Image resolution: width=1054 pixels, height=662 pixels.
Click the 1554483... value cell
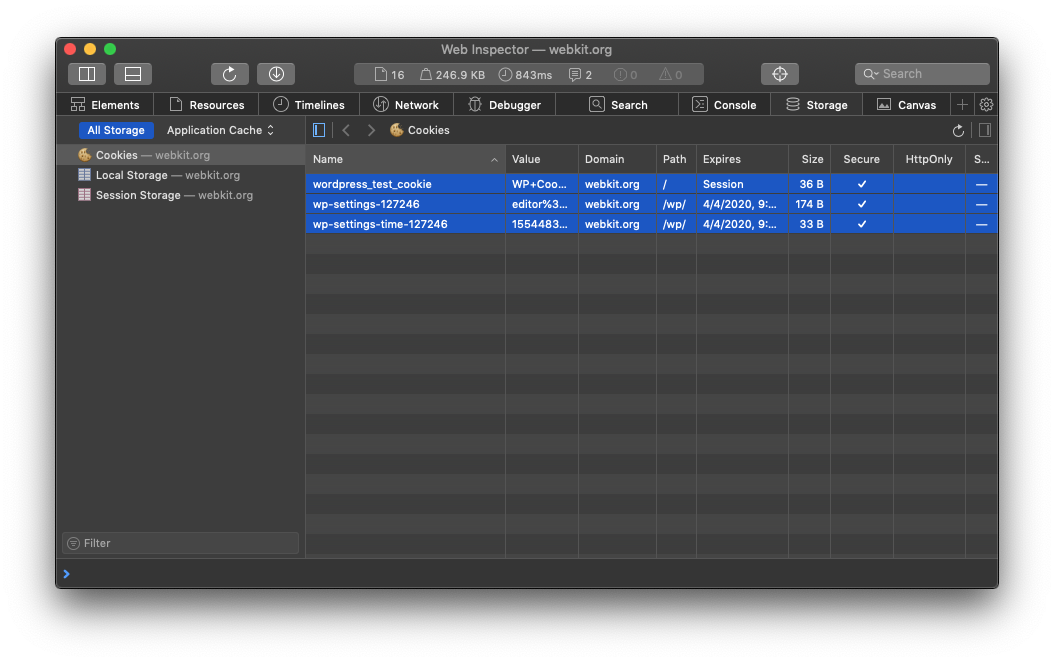click(x=542, y=224)
